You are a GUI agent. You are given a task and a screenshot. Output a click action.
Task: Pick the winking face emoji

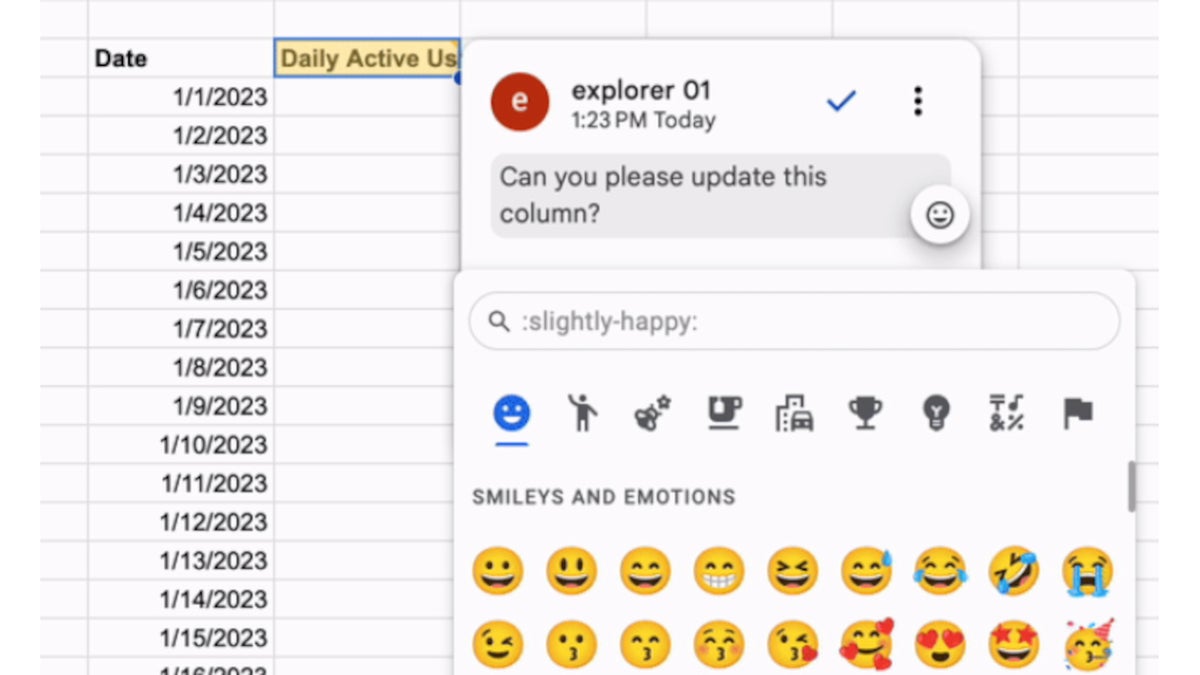(x=497, y=645)
